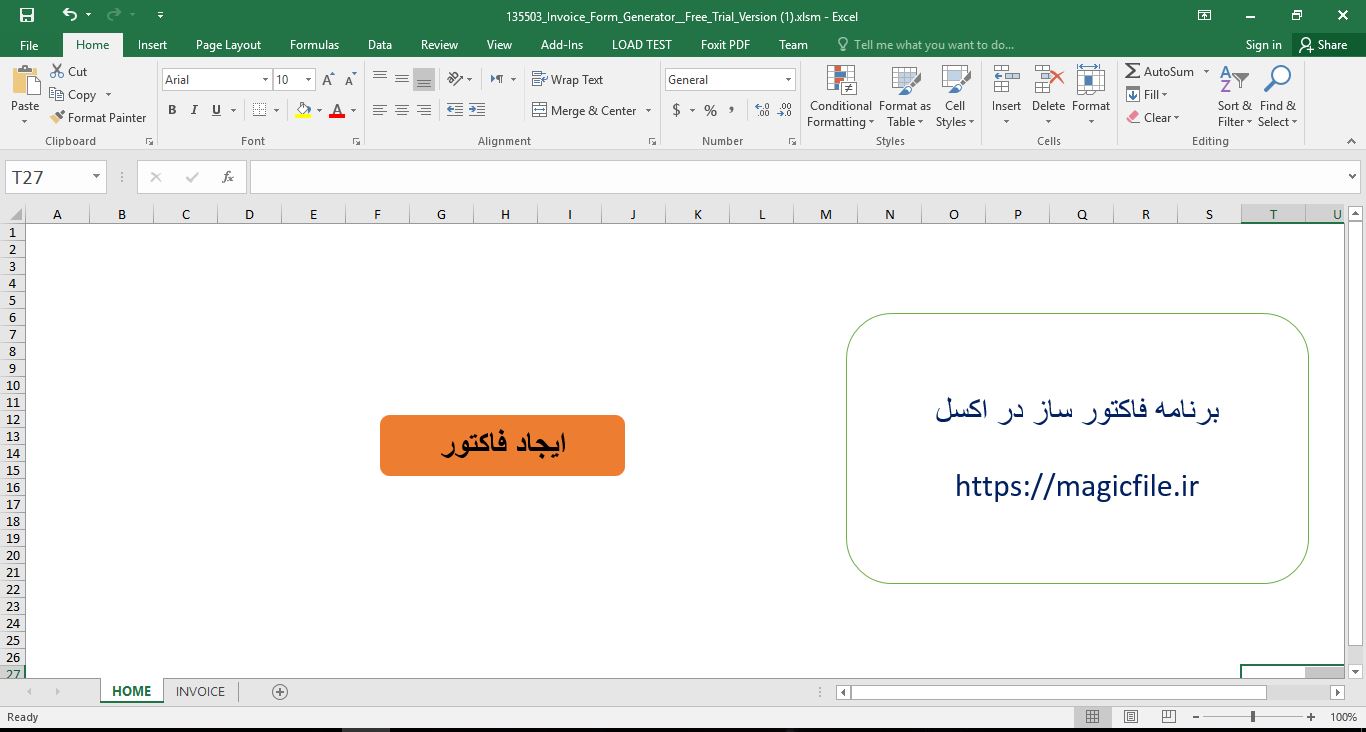Expand the formula bar
Screen dimensions: 1366x732
[1353, 177]
